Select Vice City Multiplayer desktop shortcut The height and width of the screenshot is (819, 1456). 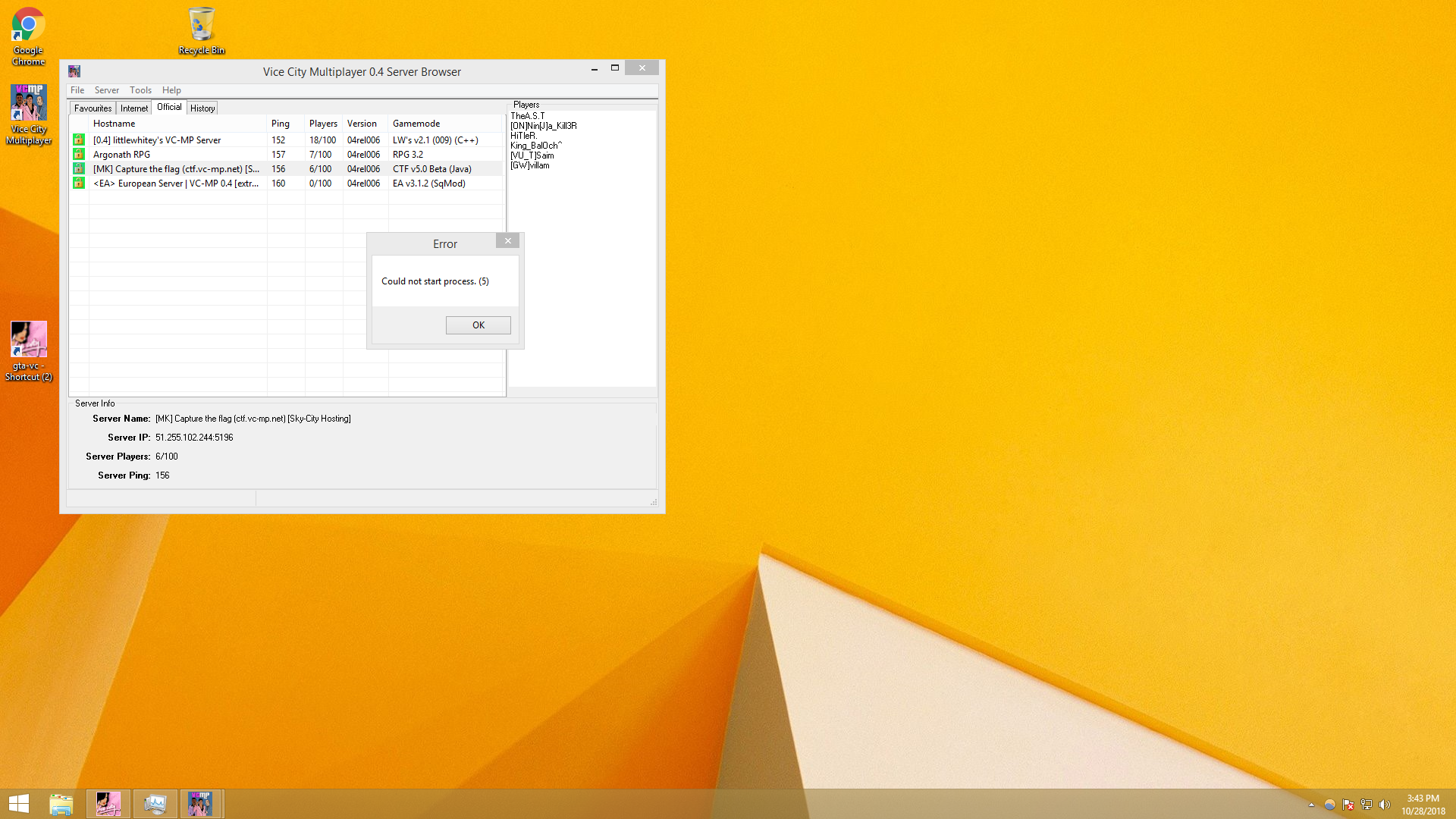pos(29,115)
